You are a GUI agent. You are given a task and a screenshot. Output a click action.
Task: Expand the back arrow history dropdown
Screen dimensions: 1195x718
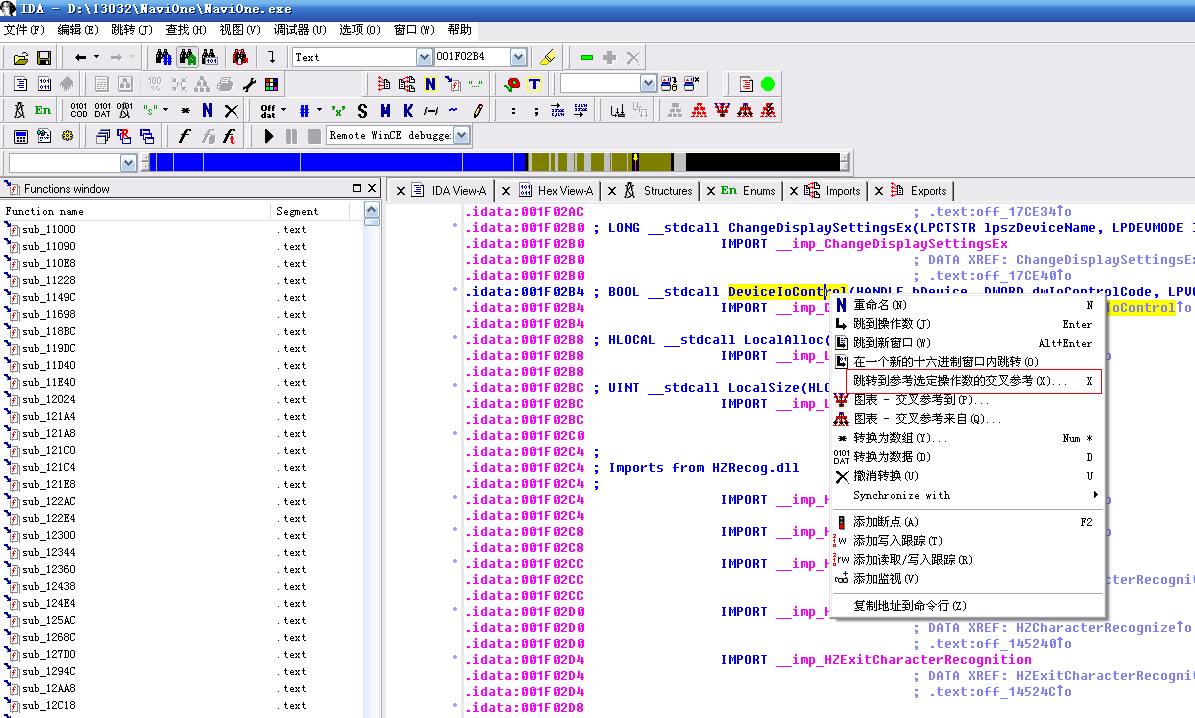[x=96, y=57]
